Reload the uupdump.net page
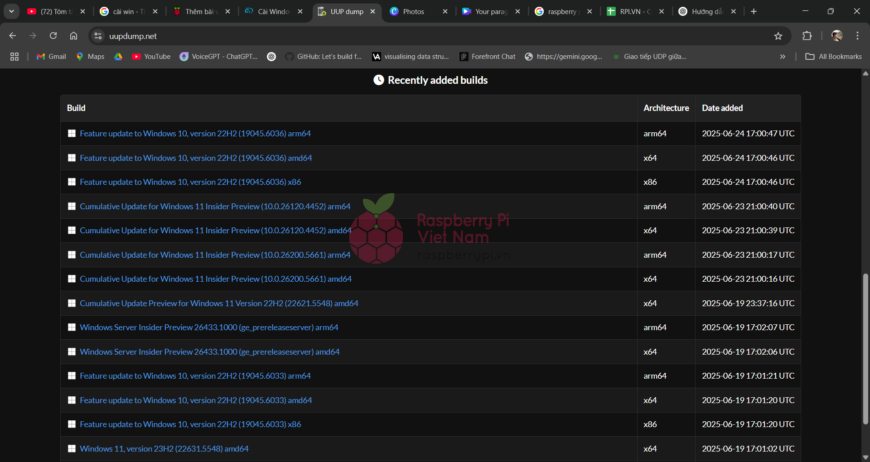 (53, 35)
